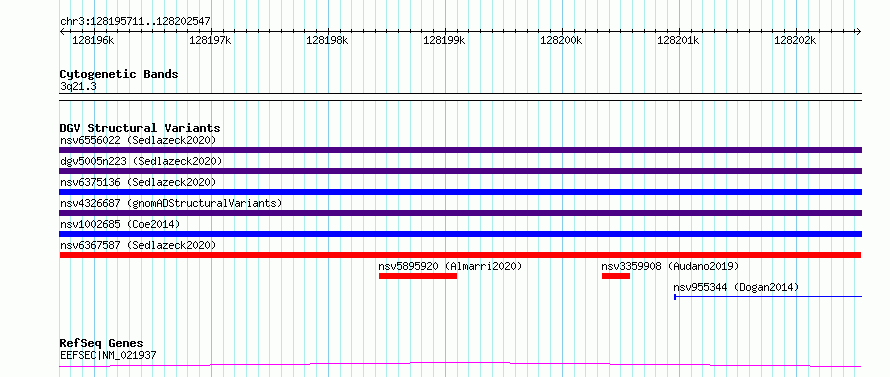Click the 128201k ruler tick label
890x377 pixels.
678,40
